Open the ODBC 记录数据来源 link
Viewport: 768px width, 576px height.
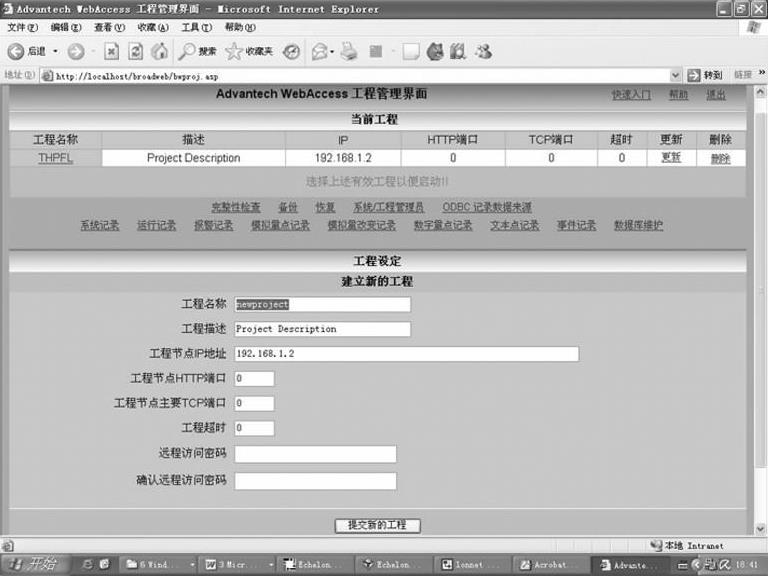point(487,207)
